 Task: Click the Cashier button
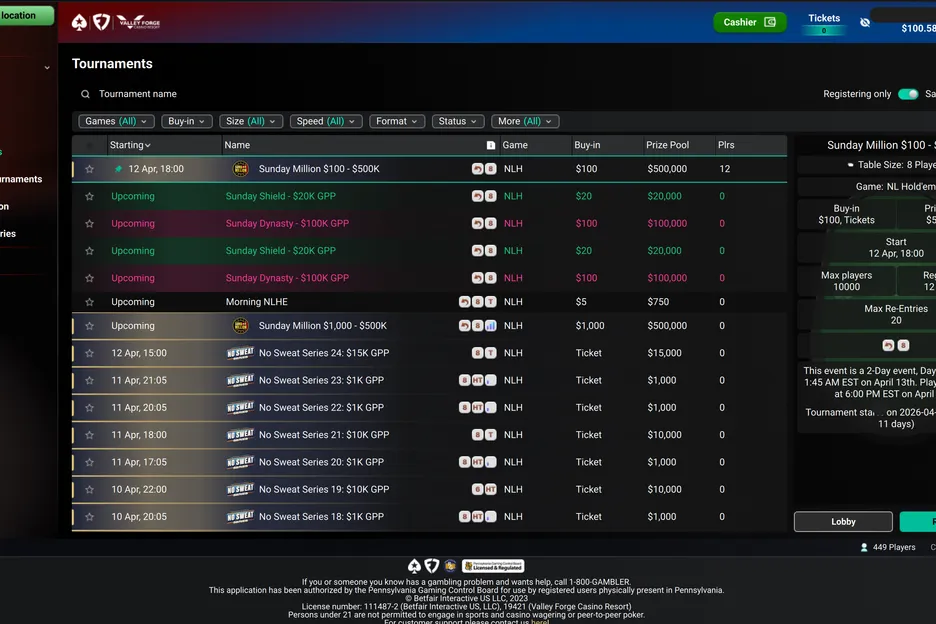(749, 21)
